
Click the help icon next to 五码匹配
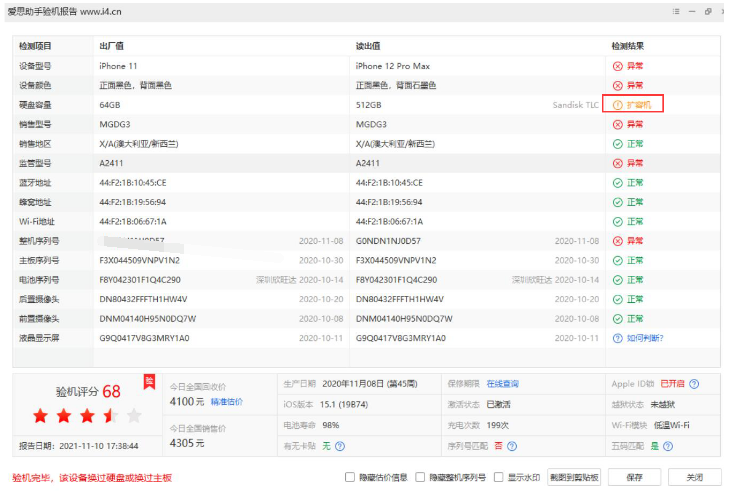pyautogui.click(x=668, y=446)
